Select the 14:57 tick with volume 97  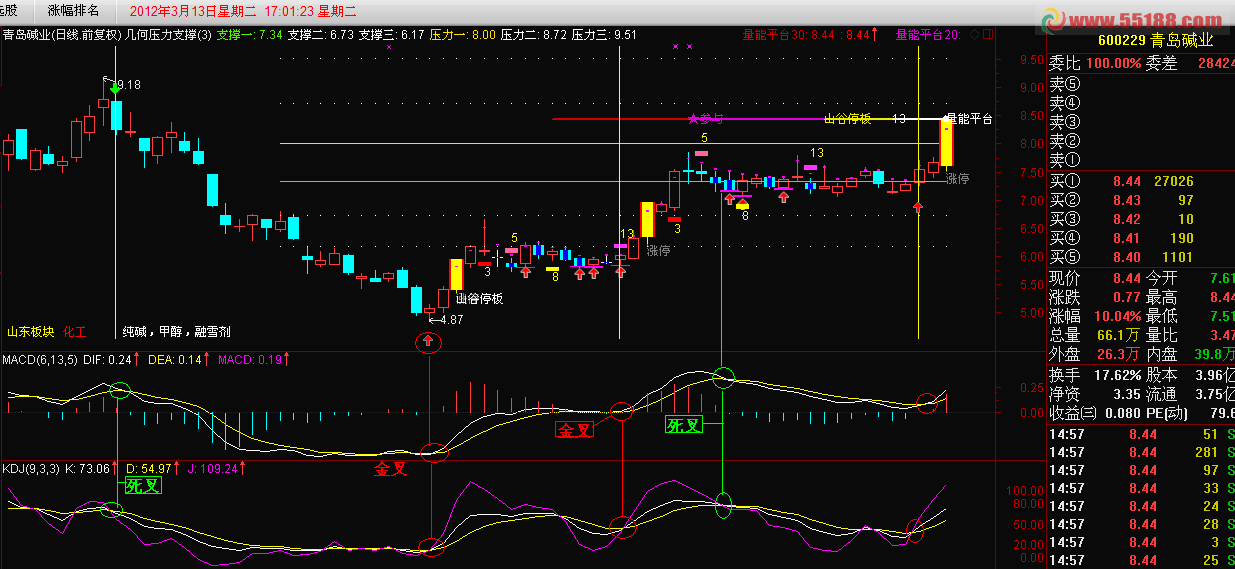1140,470
